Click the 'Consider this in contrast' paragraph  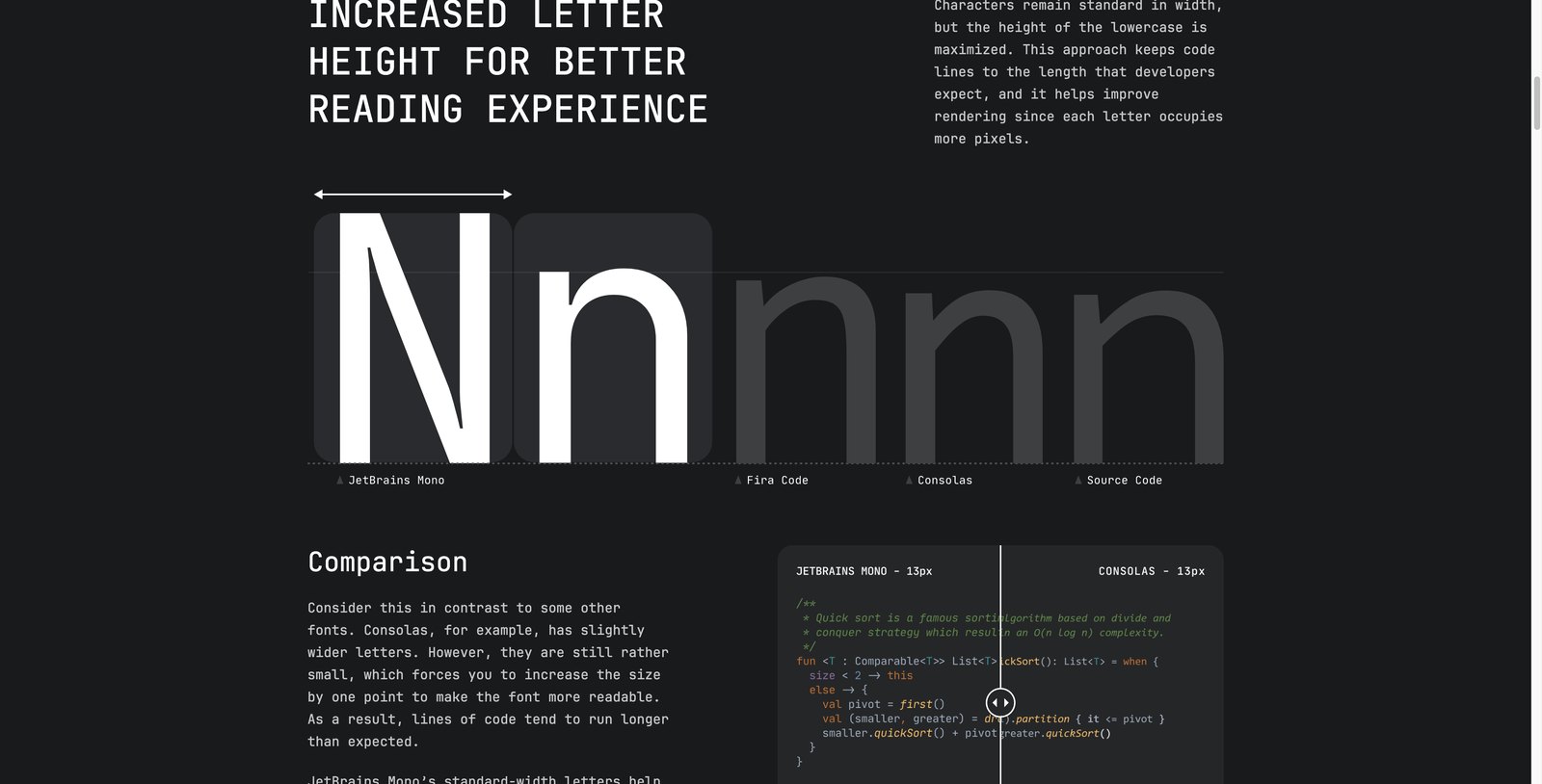tap(489, 674)
